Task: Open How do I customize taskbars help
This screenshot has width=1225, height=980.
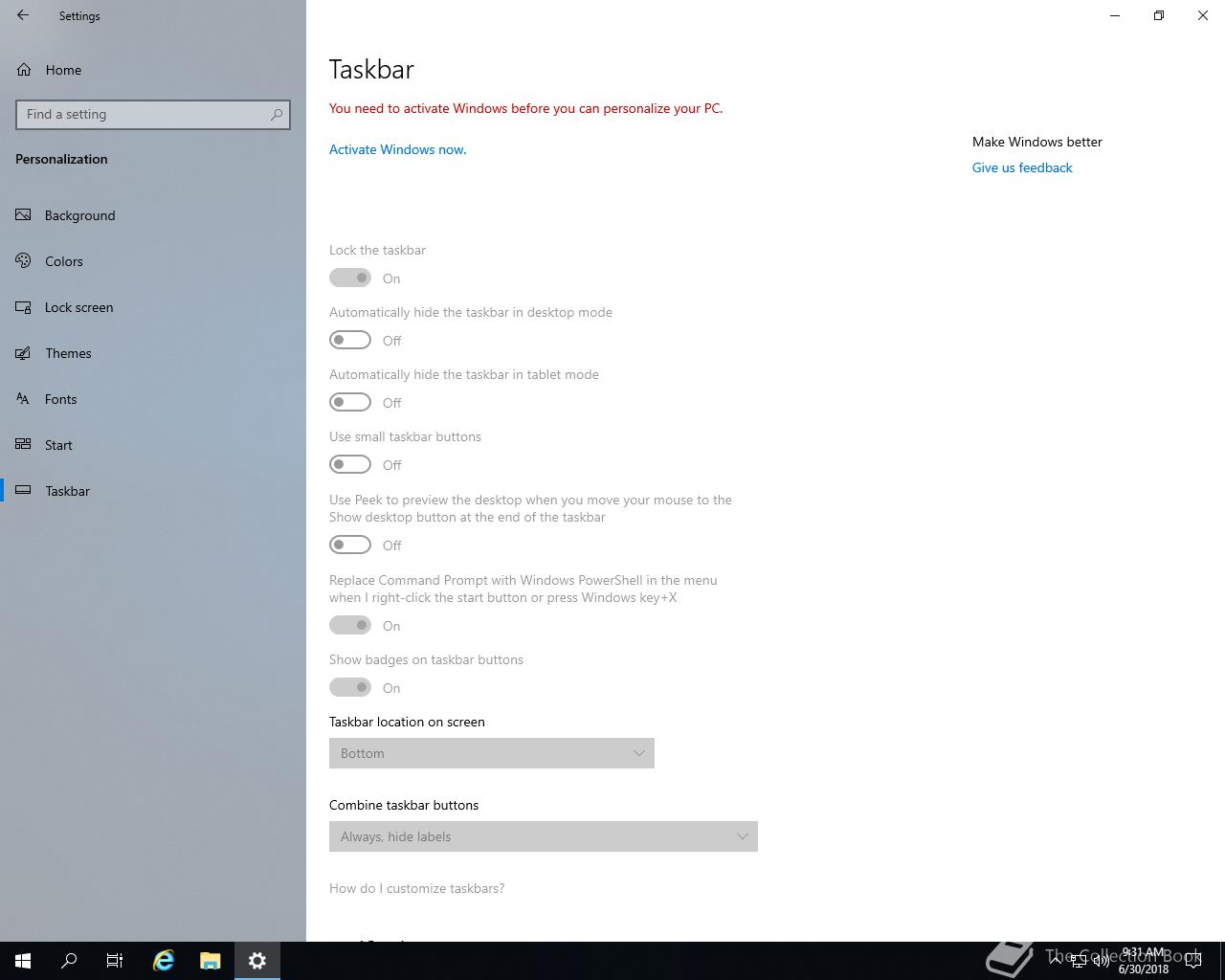Action: [x=416, y=888]
